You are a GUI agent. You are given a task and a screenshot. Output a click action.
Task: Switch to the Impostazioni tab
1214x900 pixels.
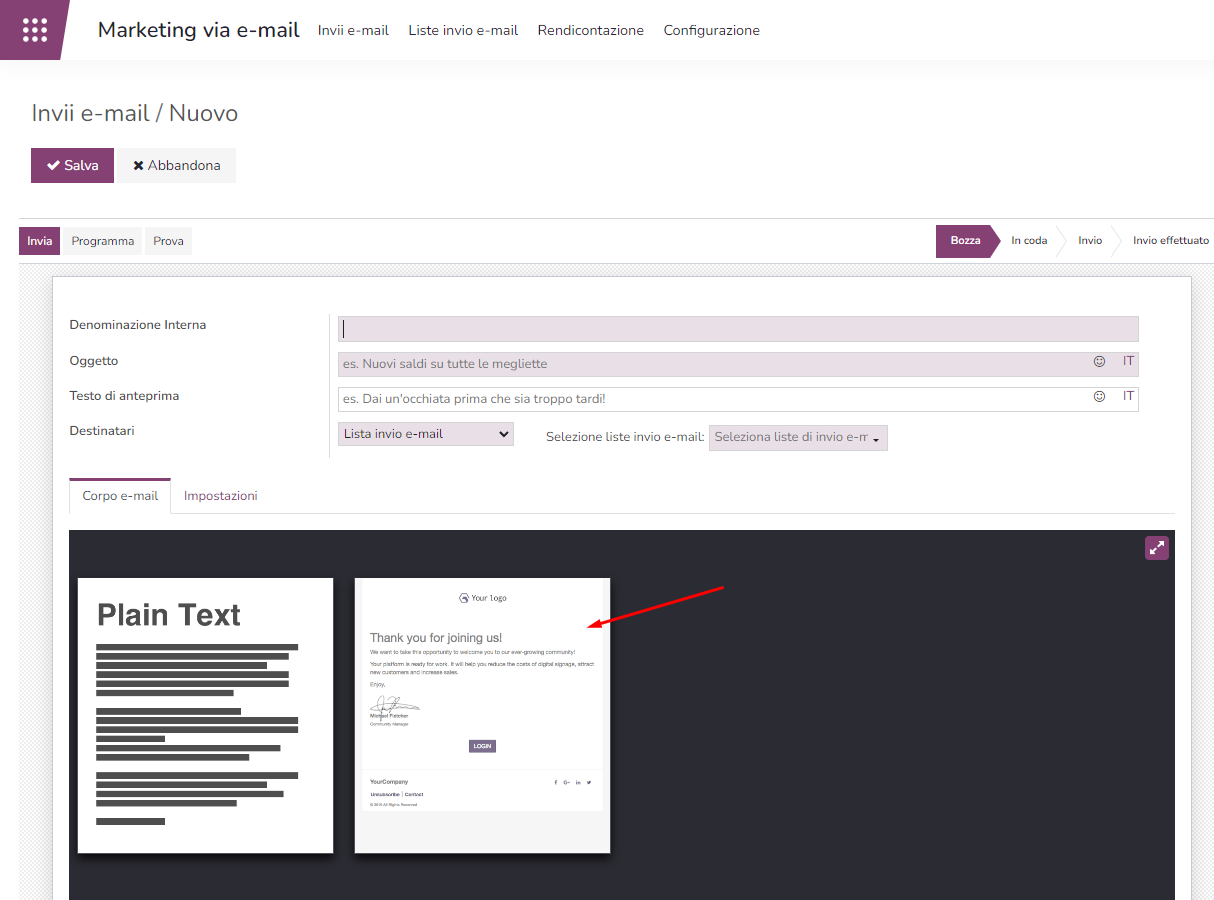pos(221,496)
